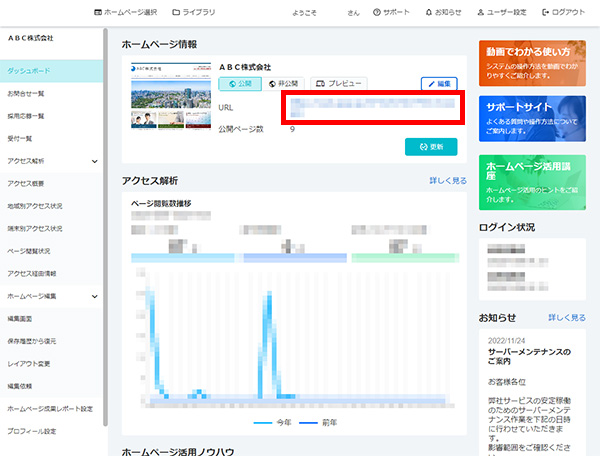
Task: Open the プレビュー view
Action: [x=338, y=84]
